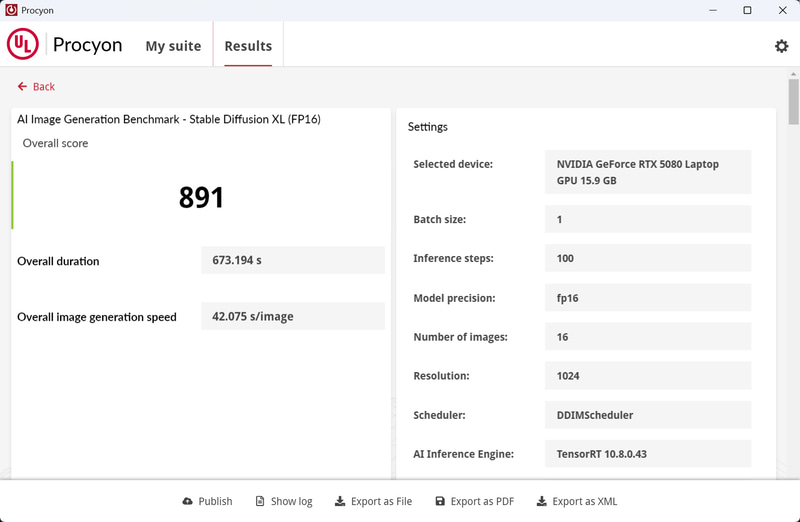Click the DDIMScheduler value
The image size is (800, 522).
click(x=648, y=415)
